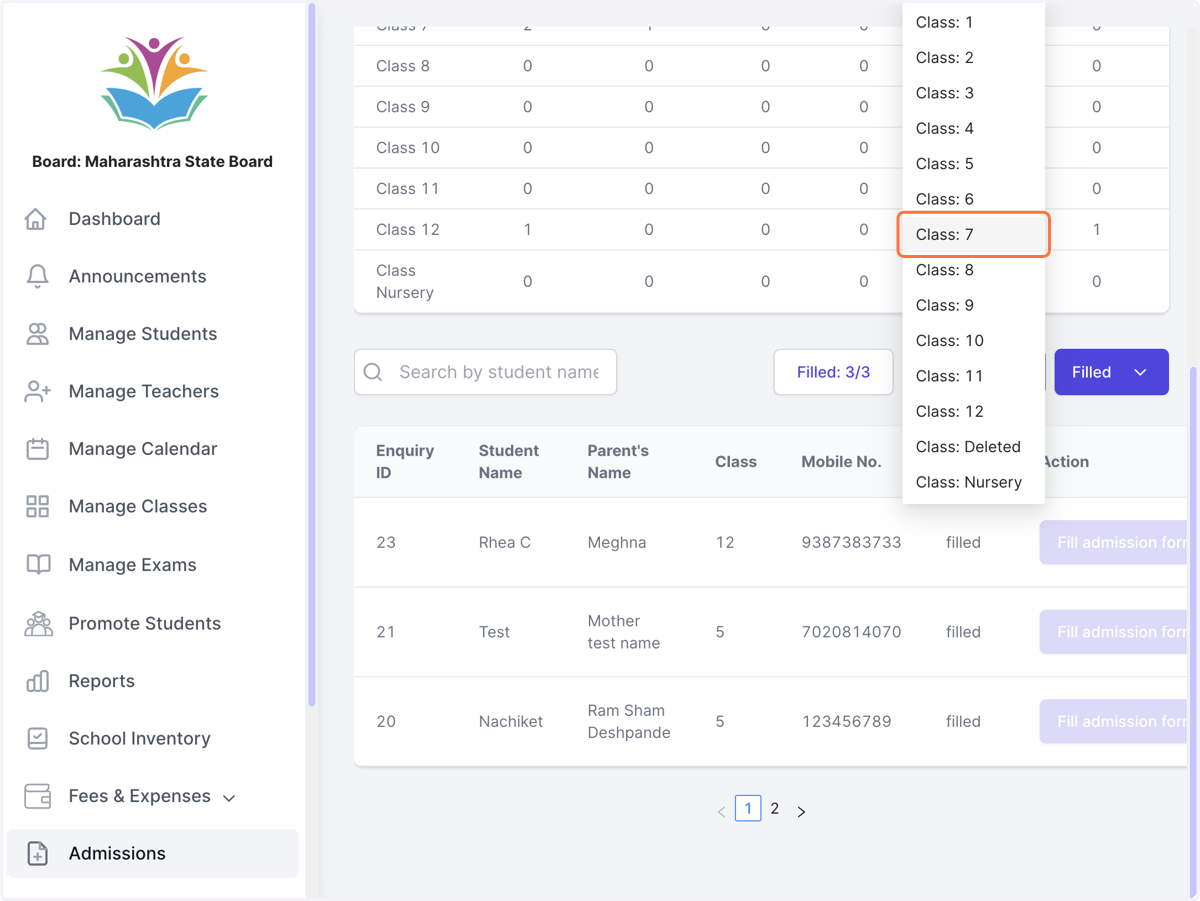Click the Manage Exams book icon
This screenshot has width=1200, height=901.
tap(37, 565)
